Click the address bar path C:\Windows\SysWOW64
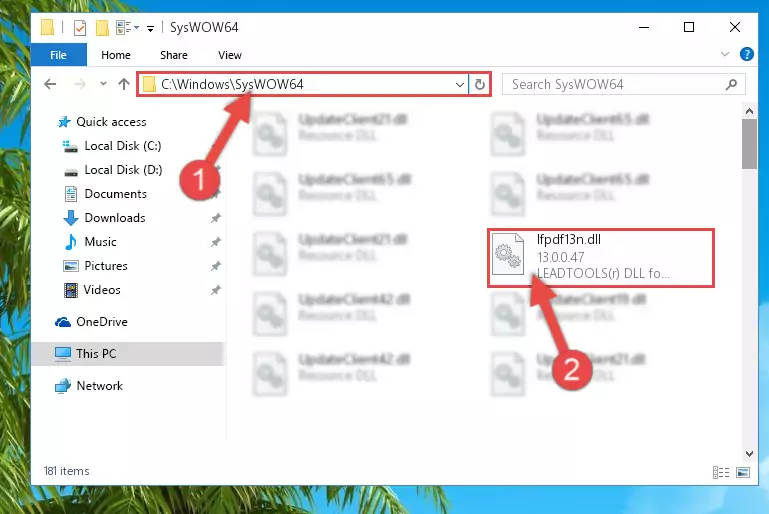 232,84
